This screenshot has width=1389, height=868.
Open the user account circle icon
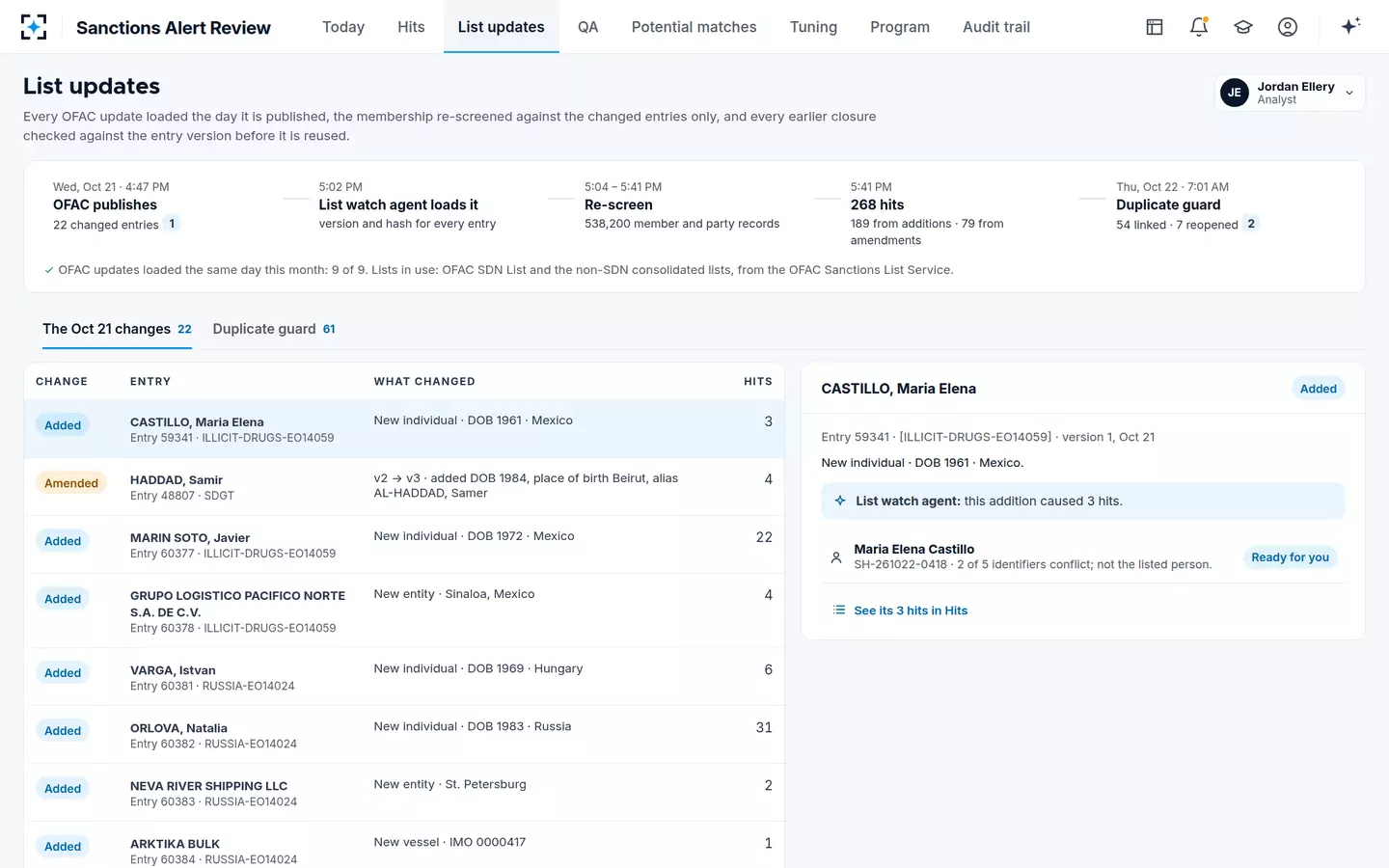coord(1288,27)
